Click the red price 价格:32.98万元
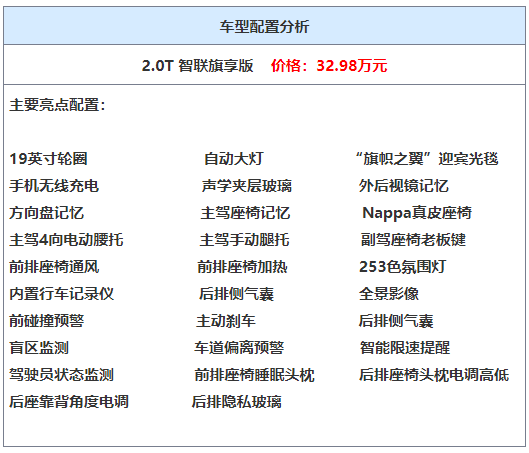529x453 pixels. (329, 65)
